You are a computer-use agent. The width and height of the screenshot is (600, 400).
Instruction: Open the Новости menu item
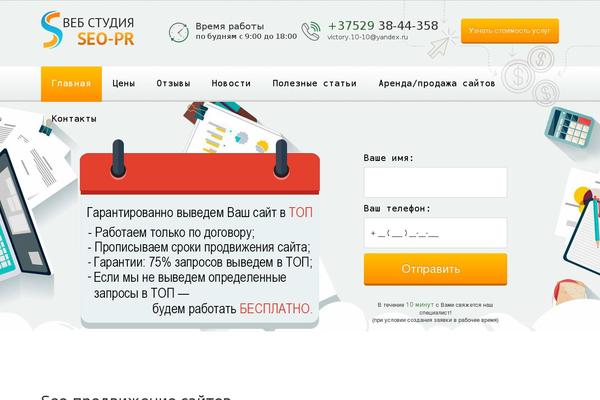231,83
